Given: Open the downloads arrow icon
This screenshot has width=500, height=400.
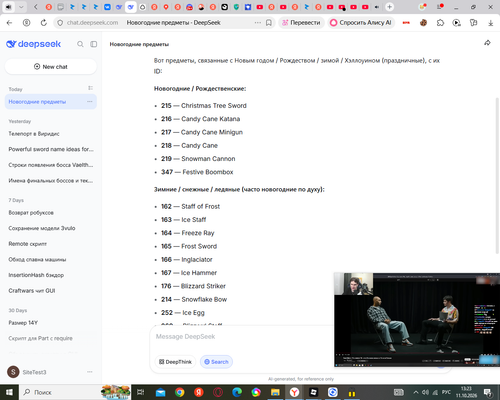Looking at the screenshot, I should [x=491, y=23].
